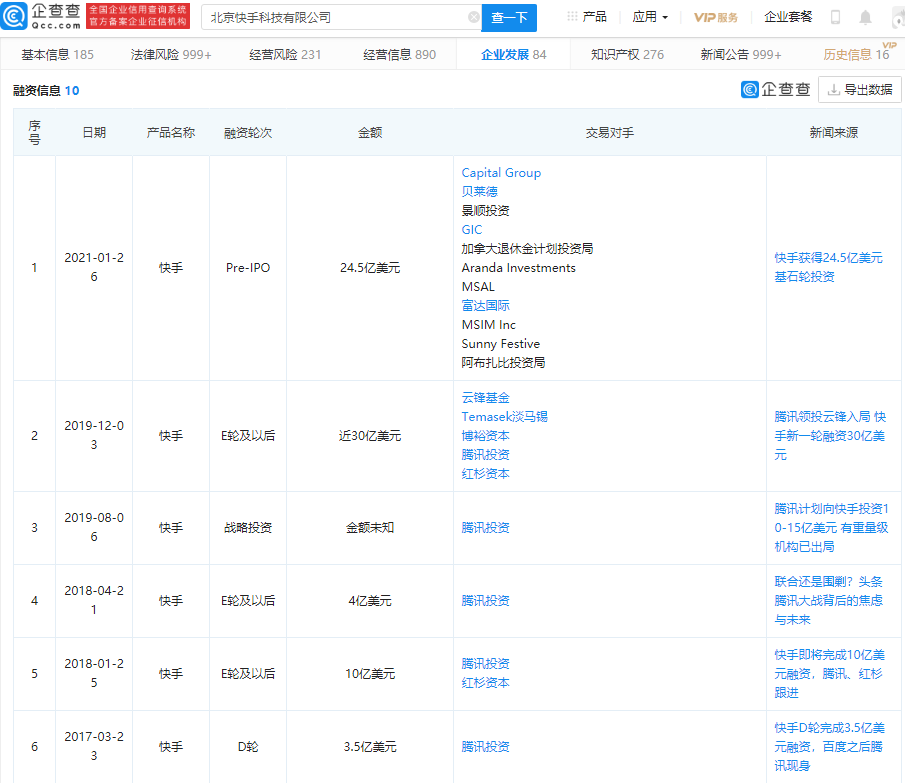Open news link 腾讯计划向快手投资

(x=831, y=527)
